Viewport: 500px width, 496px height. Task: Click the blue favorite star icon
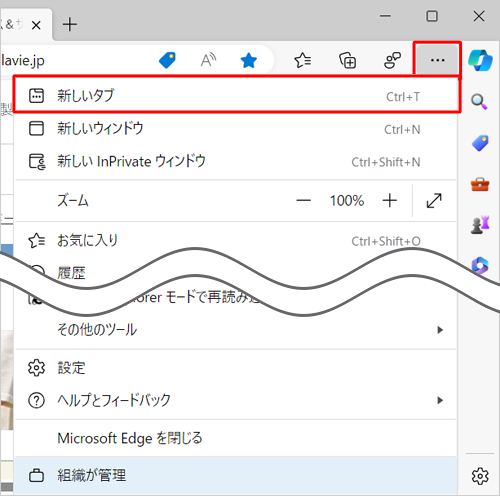(x=249, y=61)
